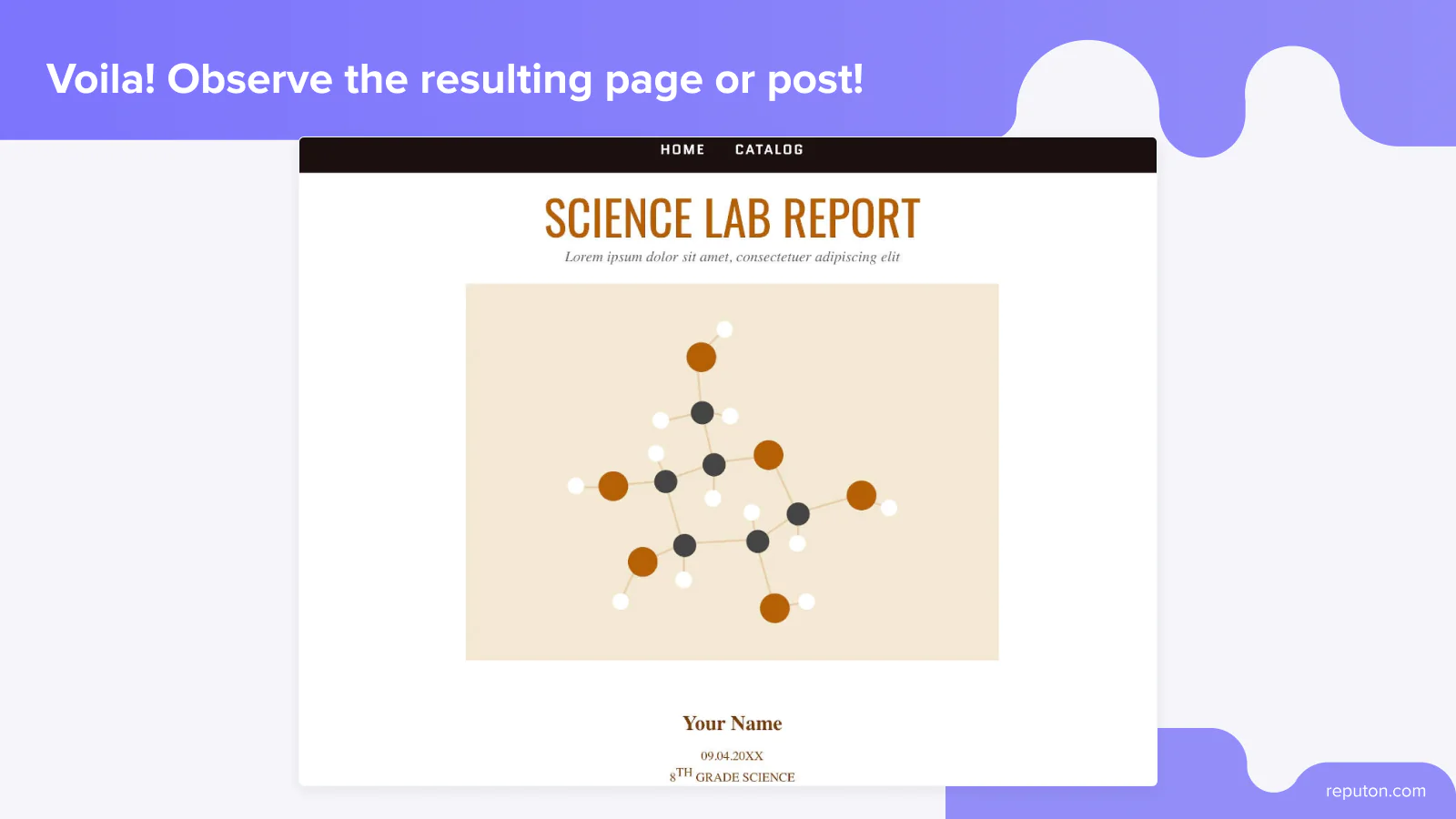Click the lowest dark gray atom
Screen dimensions: 1456x819
pos(684,546)
